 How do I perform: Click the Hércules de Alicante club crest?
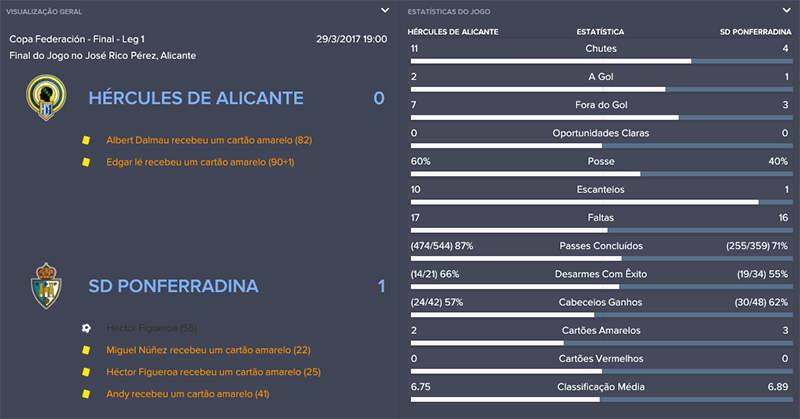point(46,98)
